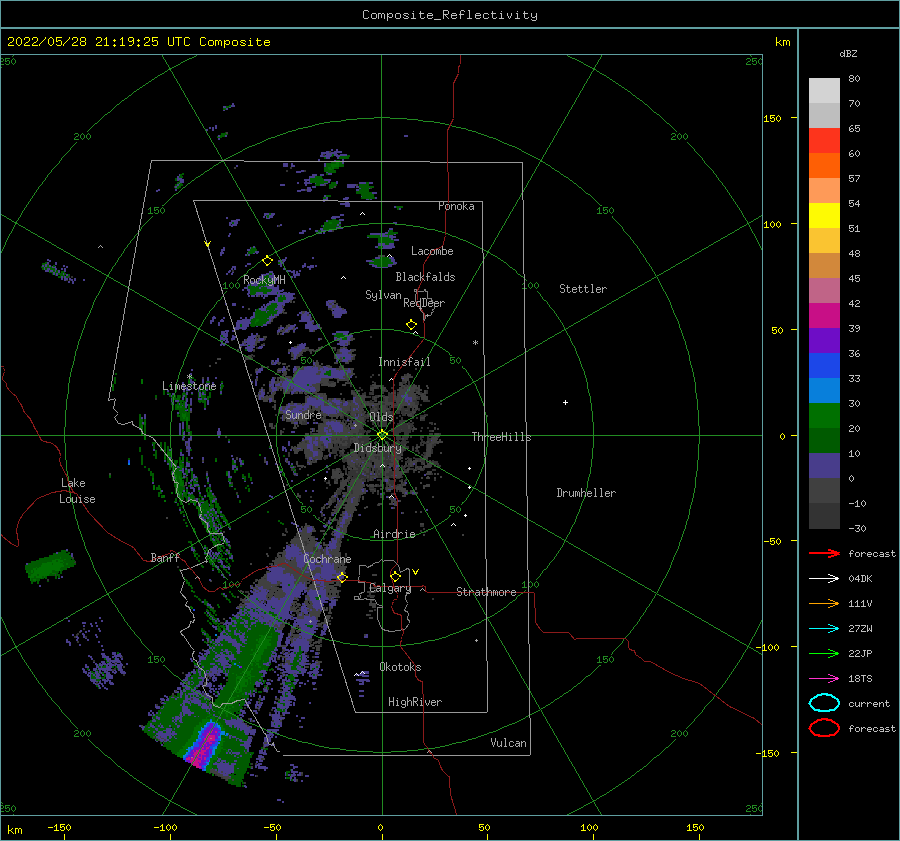
Task: Click the Calgary city label
Action: (x=390, y=588)
